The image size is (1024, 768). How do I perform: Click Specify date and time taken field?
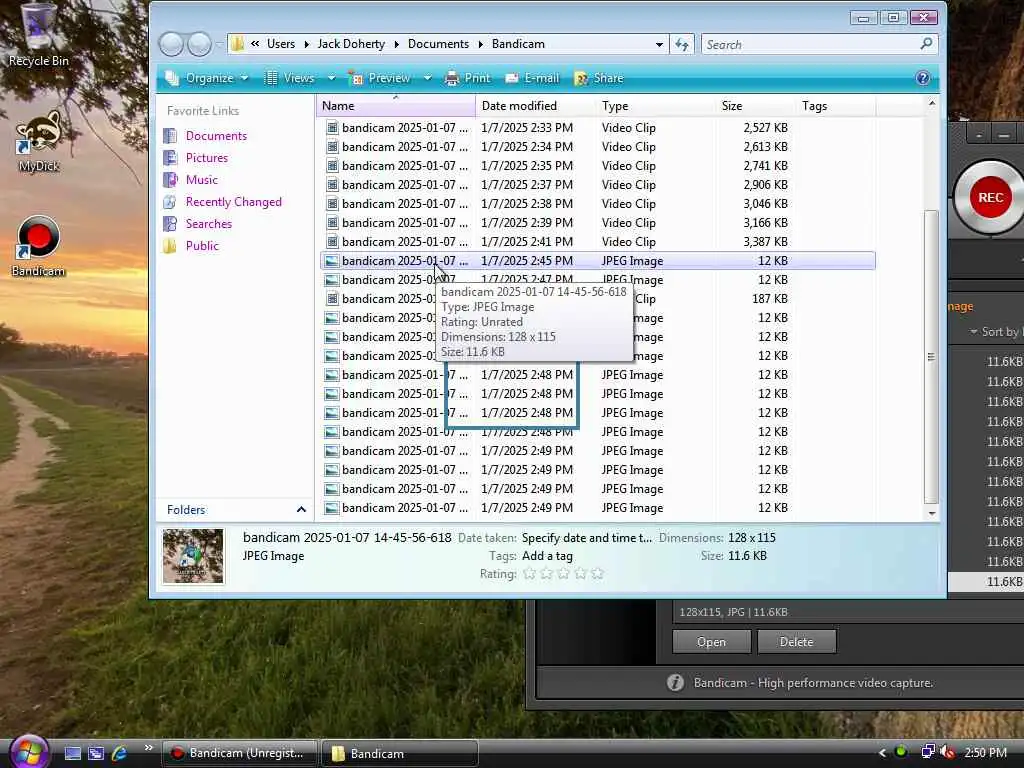586,538
